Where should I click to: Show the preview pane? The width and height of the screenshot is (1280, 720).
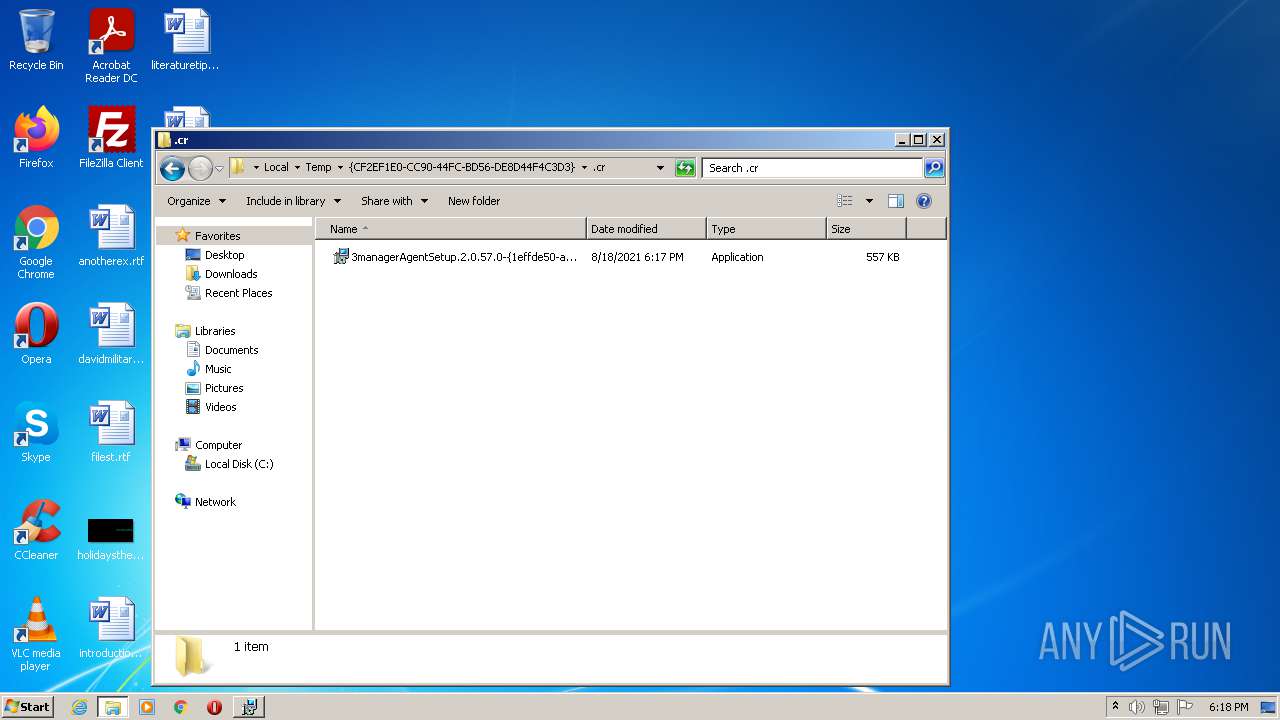click(896, 201)
